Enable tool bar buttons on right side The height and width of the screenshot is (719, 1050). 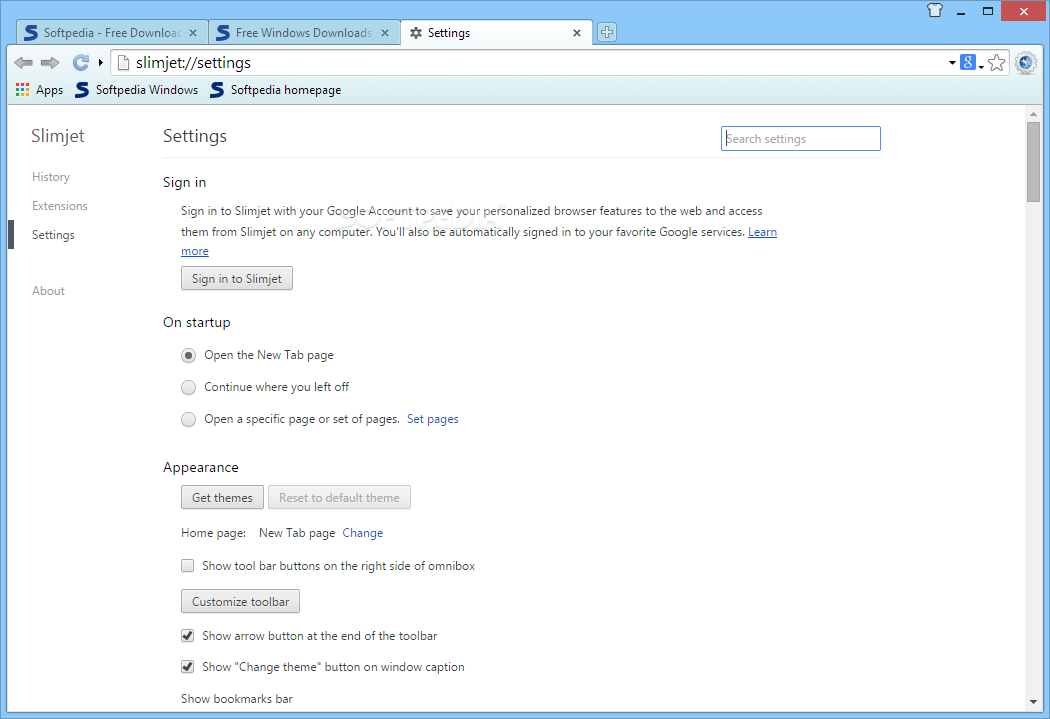(x=188, y=566)
